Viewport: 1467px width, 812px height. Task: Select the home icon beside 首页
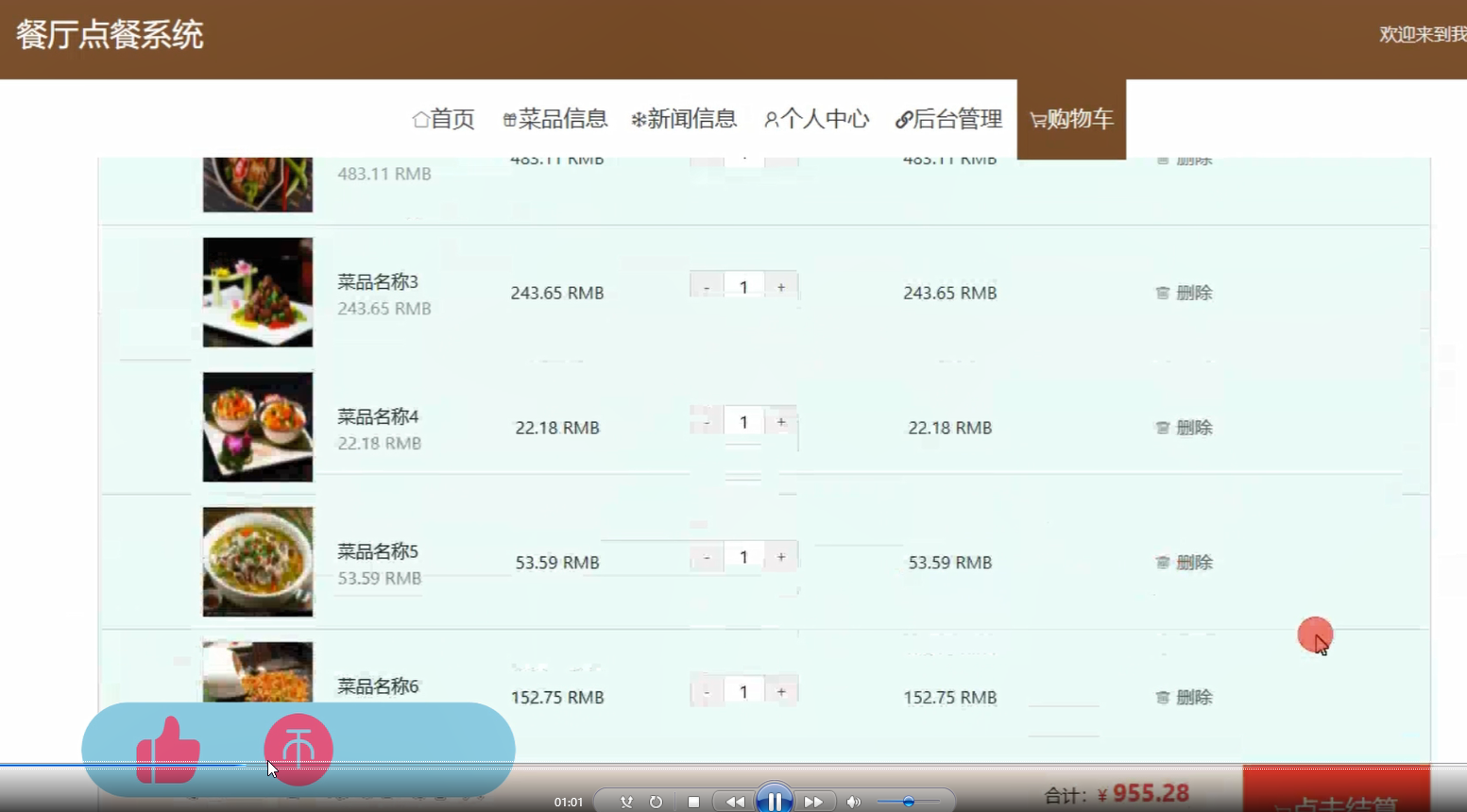tap(419, 119)
